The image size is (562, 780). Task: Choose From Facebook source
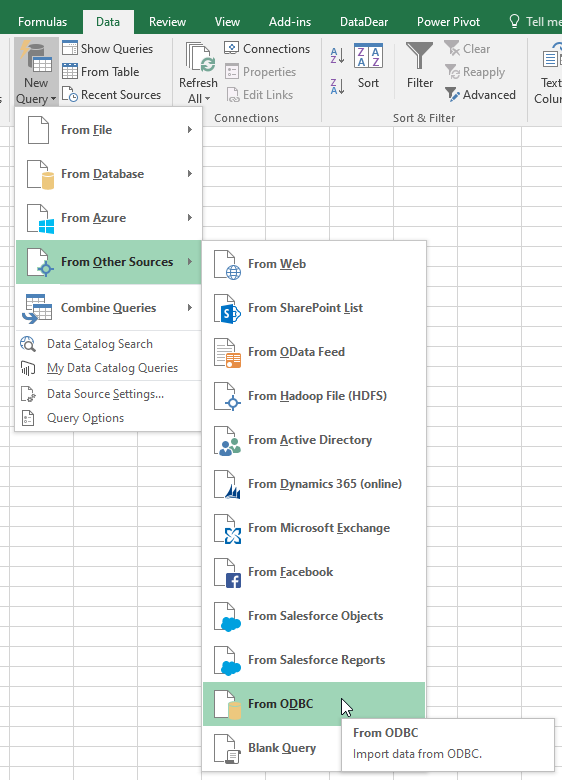(314, 572)
